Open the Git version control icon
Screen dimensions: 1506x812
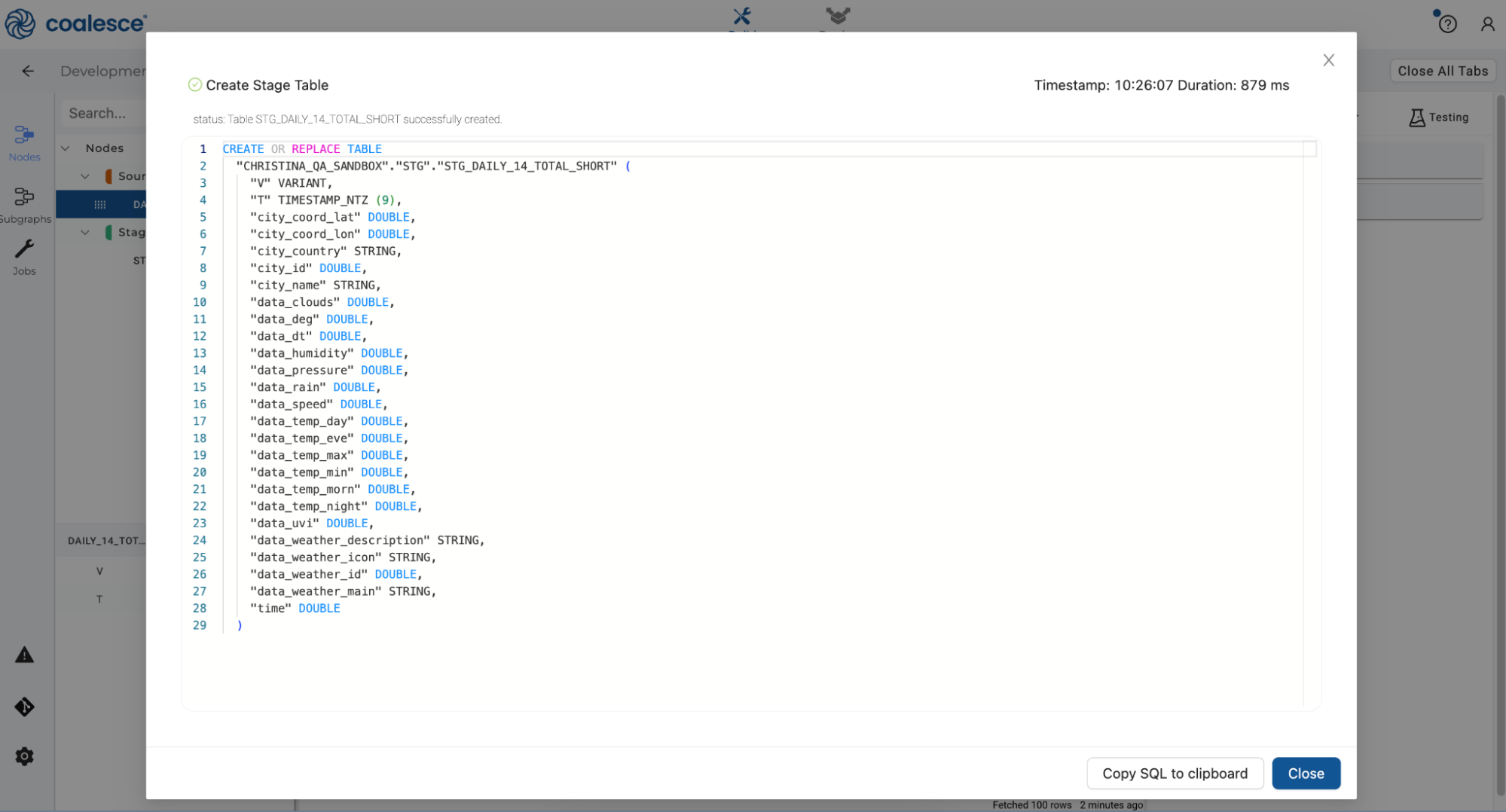[24, 707]
